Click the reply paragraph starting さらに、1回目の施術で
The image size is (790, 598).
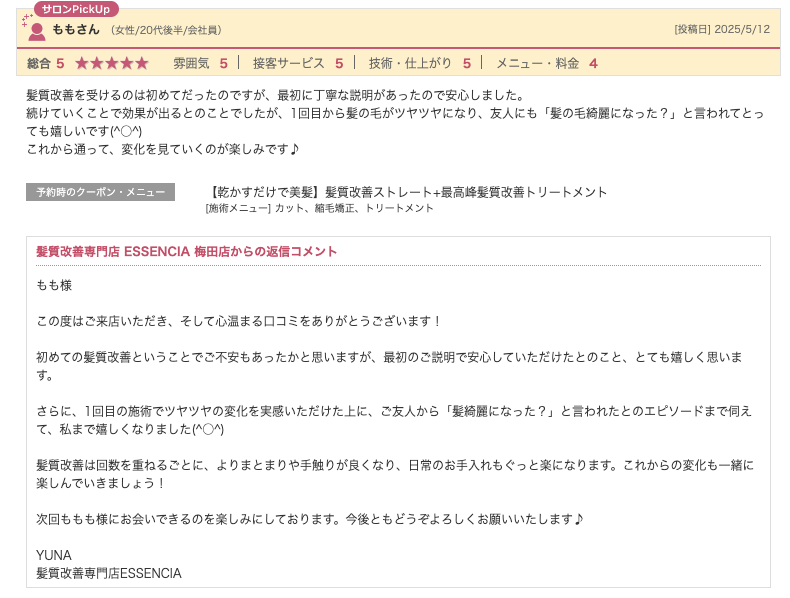tap(394, 420)
